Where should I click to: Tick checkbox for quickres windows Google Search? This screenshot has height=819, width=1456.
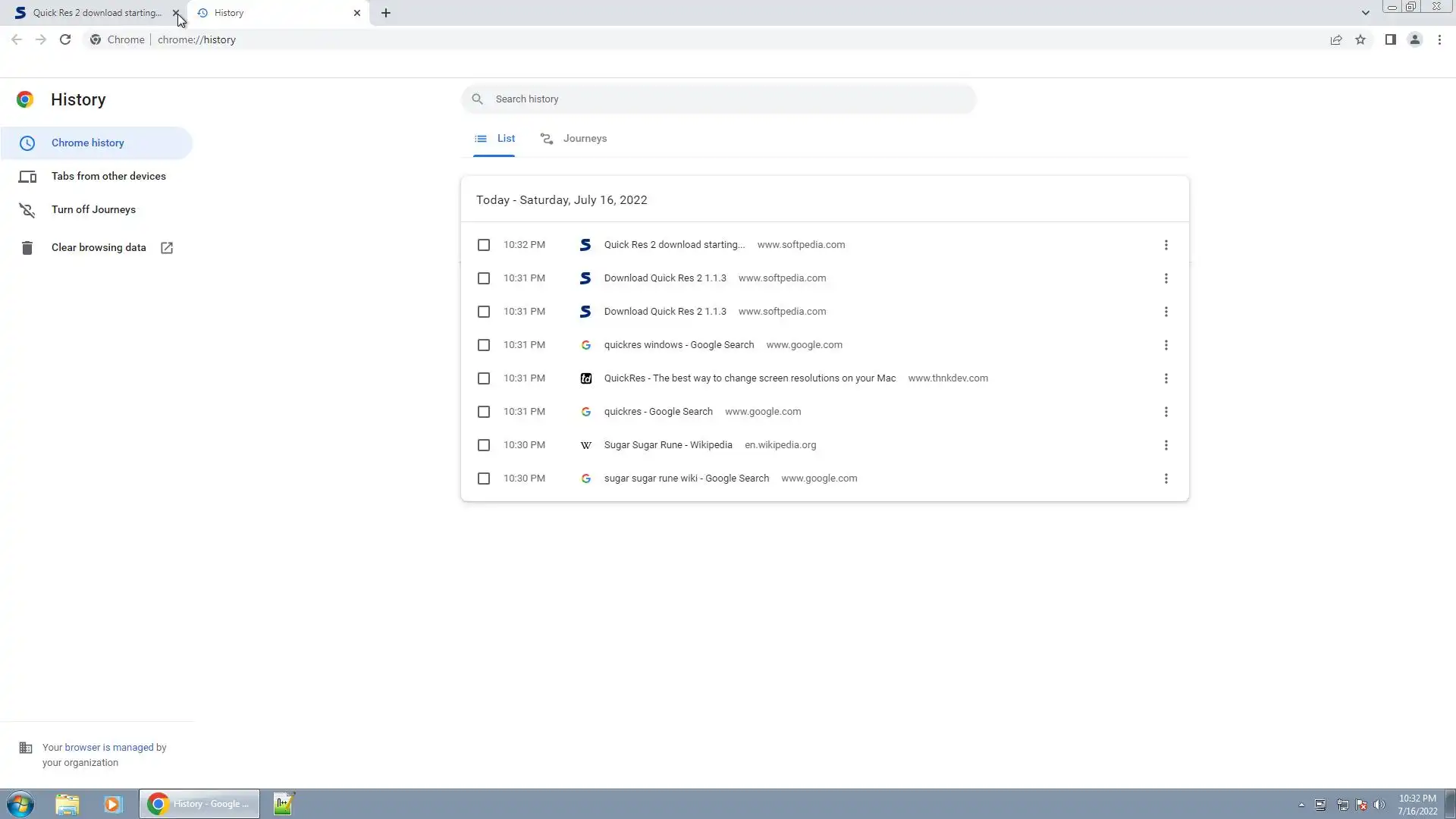click(x=484, y=345)
